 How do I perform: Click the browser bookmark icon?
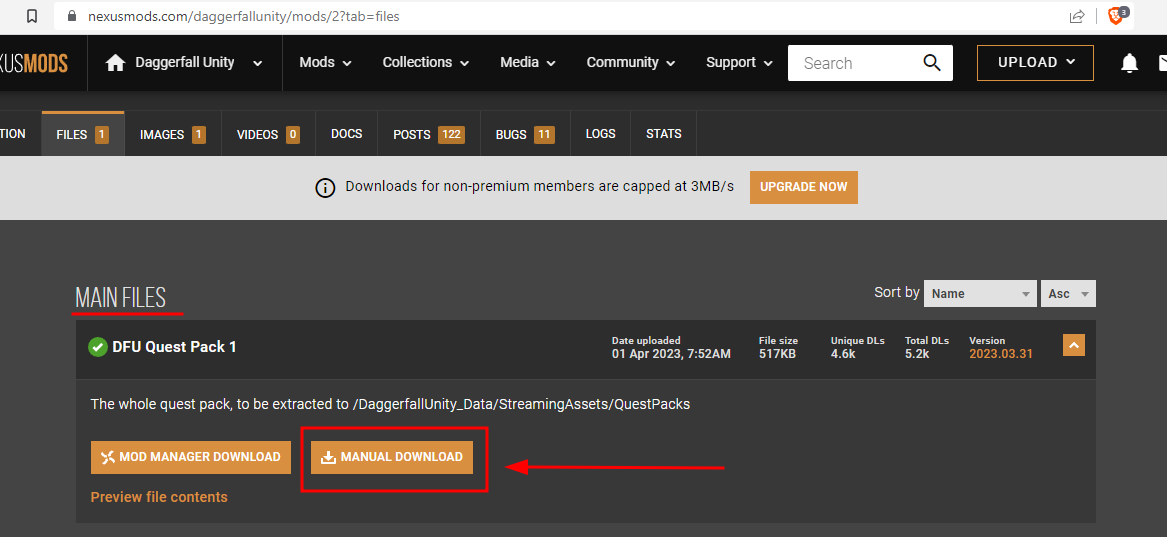tap(32, 16)
